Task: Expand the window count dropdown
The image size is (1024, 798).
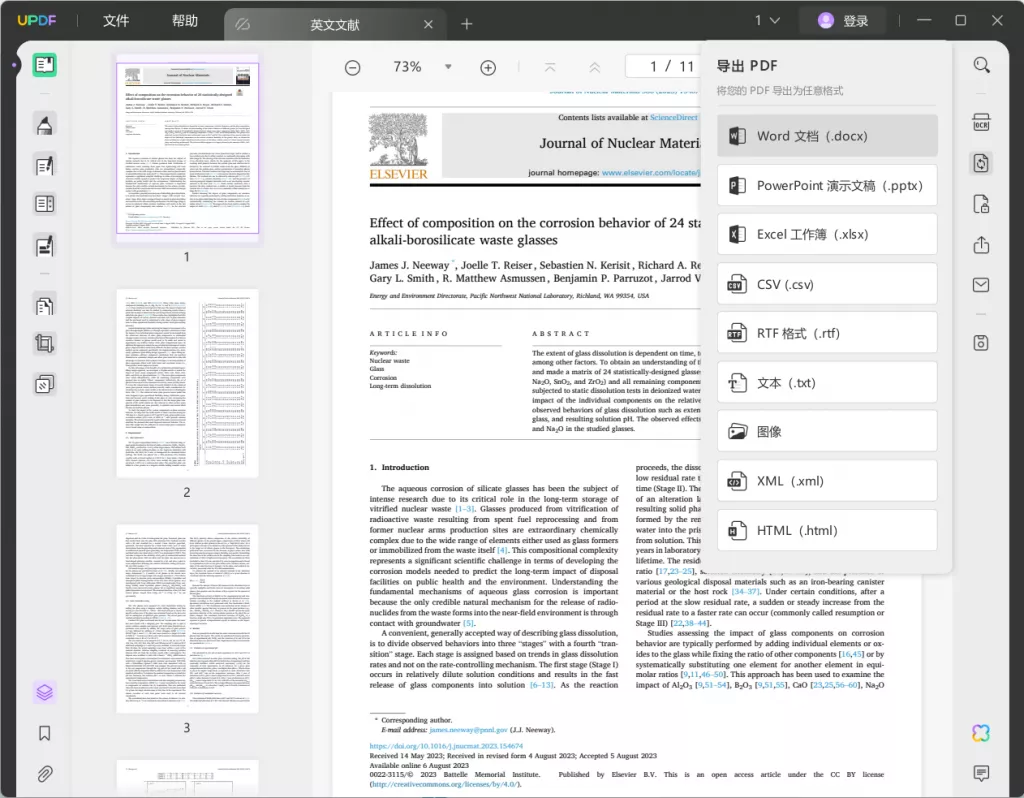Action: click(x=767, y=21)
